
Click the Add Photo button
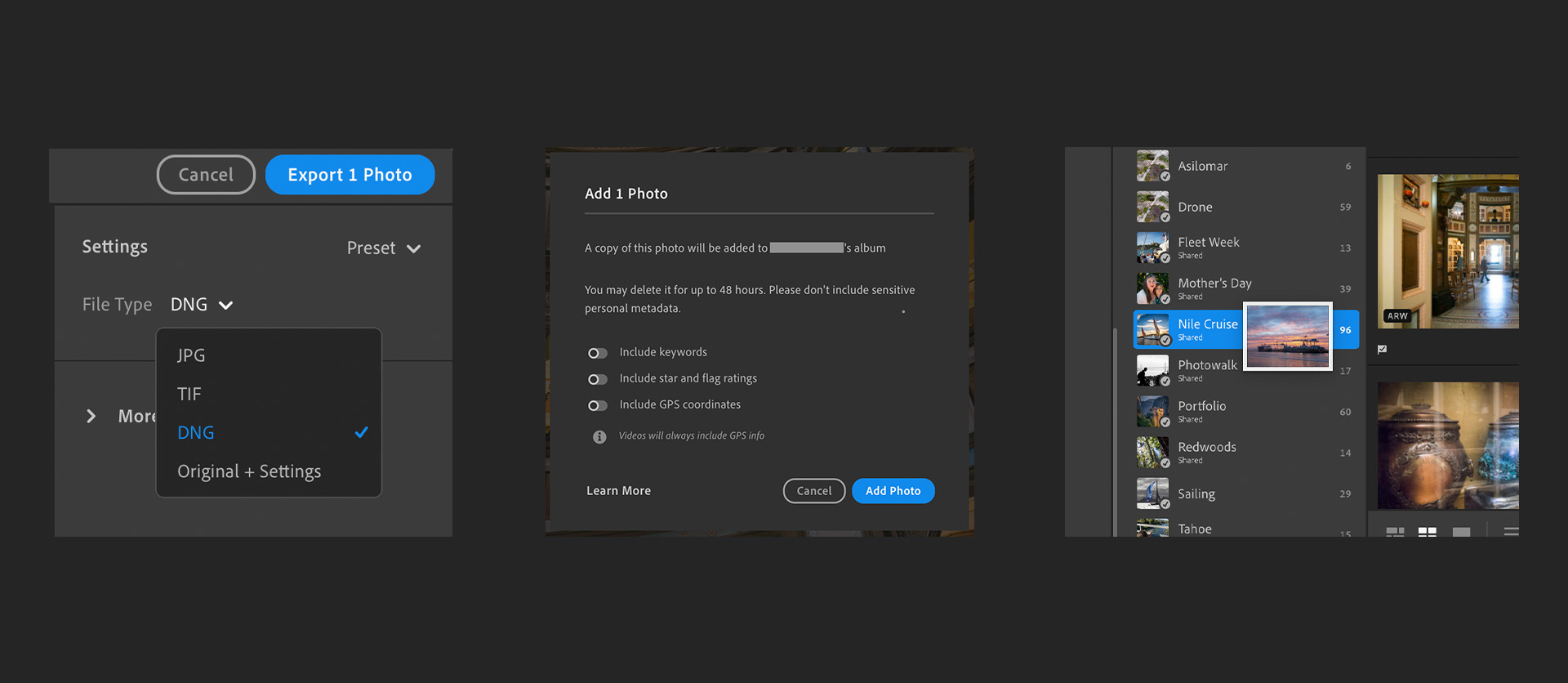893,491
